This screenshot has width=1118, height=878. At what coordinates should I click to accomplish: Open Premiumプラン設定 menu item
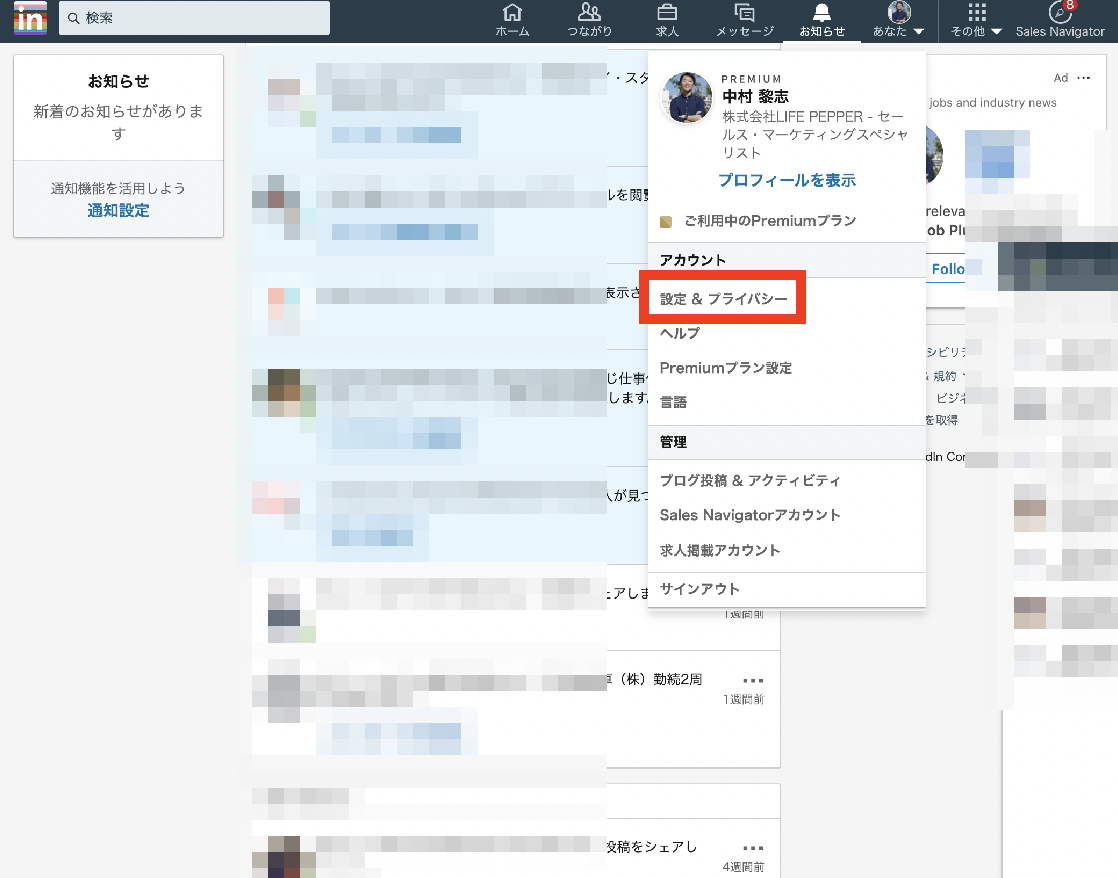(x=726, y=368)
